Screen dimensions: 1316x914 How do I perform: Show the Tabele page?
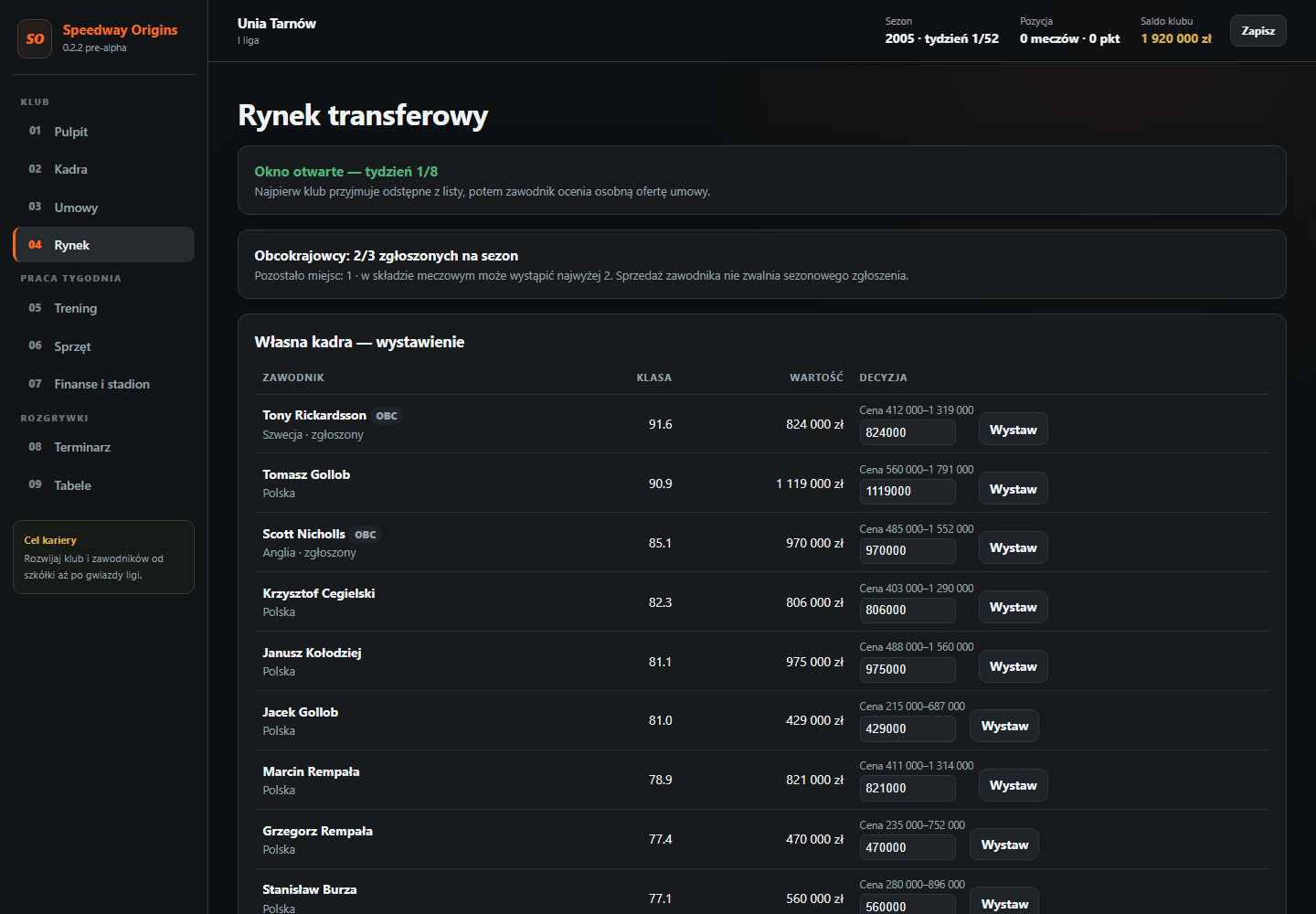click(x=103, y=485)
